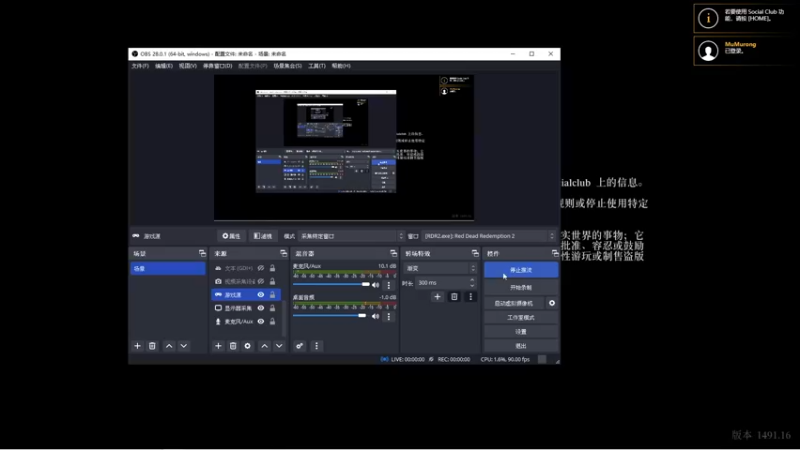Click the 启动虚拟摄像机 virtual camera button
Screen dimensions: 800x450
514,303
